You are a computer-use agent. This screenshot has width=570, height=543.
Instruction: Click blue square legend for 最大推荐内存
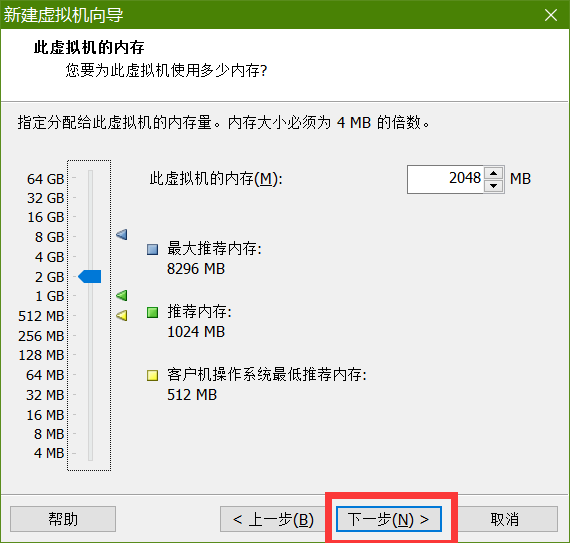tap(152, 249)
